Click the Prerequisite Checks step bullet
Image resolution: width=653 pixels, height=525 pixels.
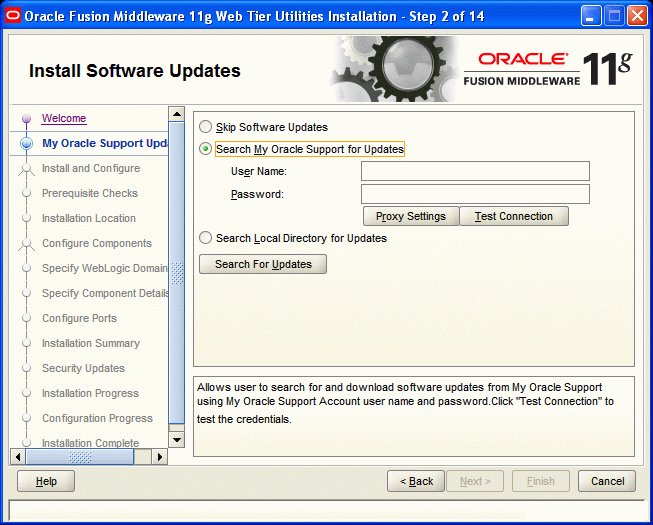[26, 193]
